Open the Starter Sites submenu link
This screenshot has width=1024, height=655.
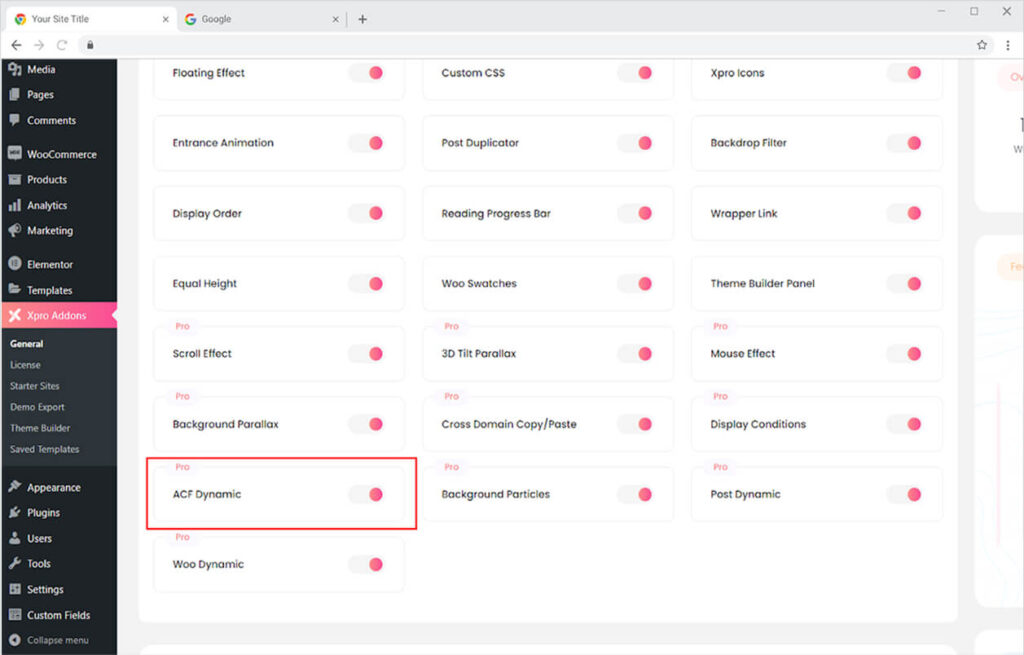[x=35, y=386]
